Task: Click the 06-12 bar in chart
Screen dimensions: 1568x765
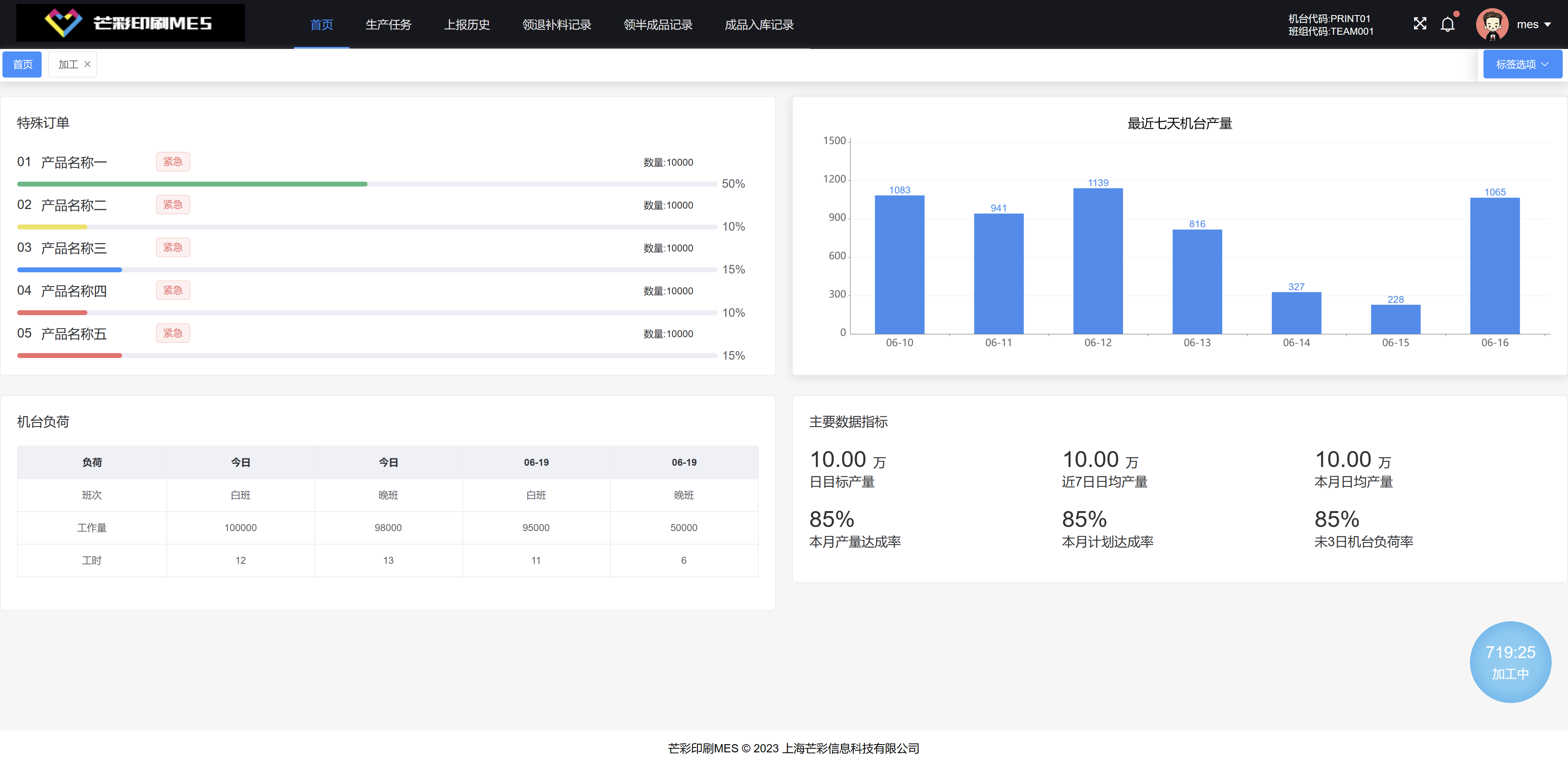Action: tap(1098, 262)
